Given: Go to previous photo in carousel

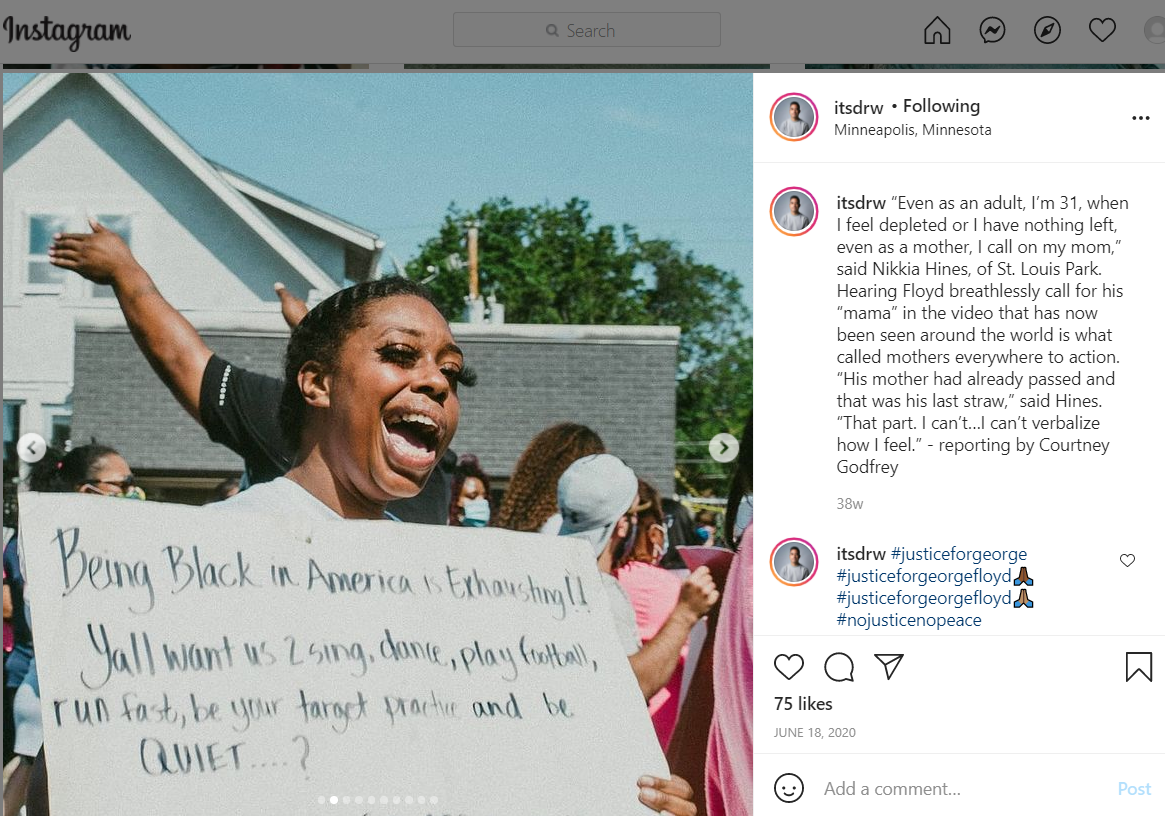Looking at the screenshot, I should coord(31,447).
